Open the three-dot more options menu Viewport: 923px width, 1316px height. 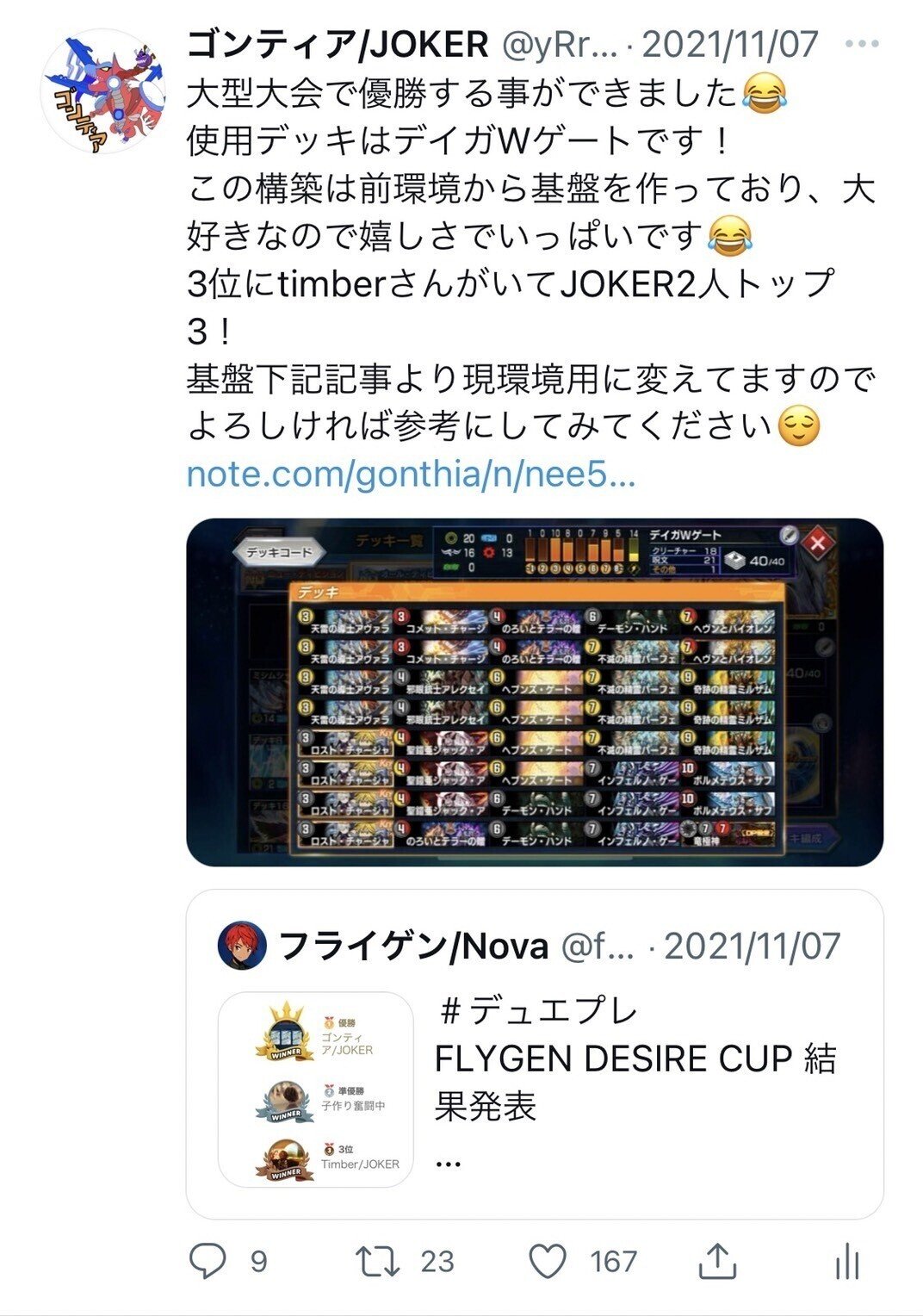[862, 43]
